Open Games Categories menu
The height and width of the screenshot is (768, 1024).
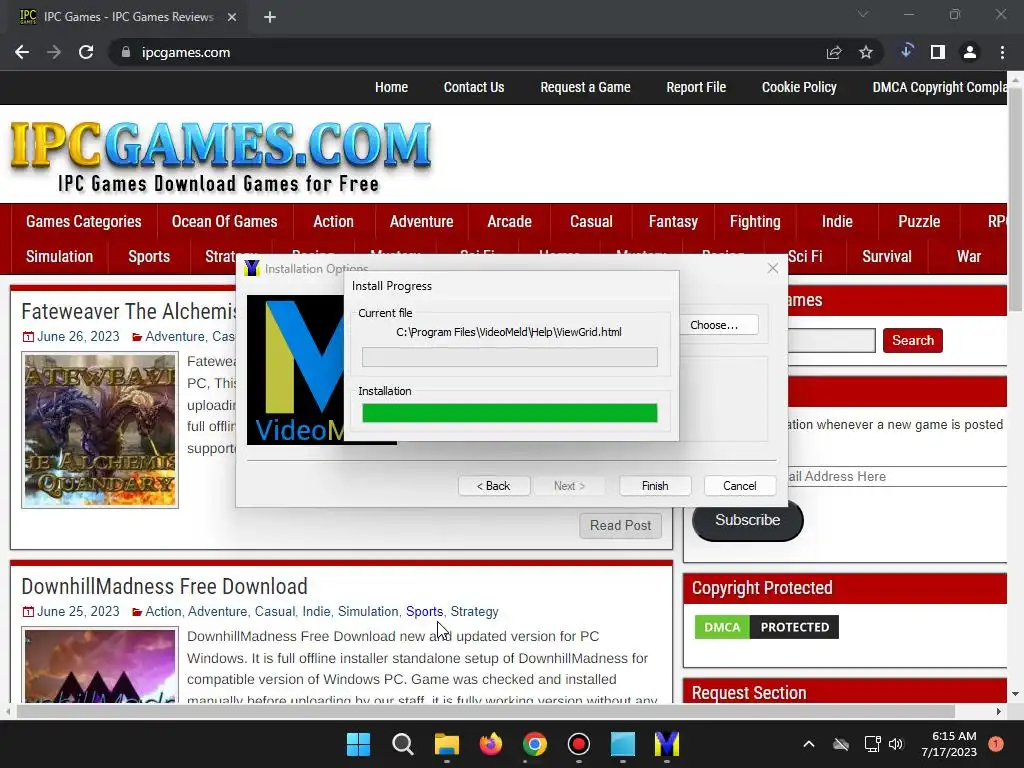pos(84,221)
